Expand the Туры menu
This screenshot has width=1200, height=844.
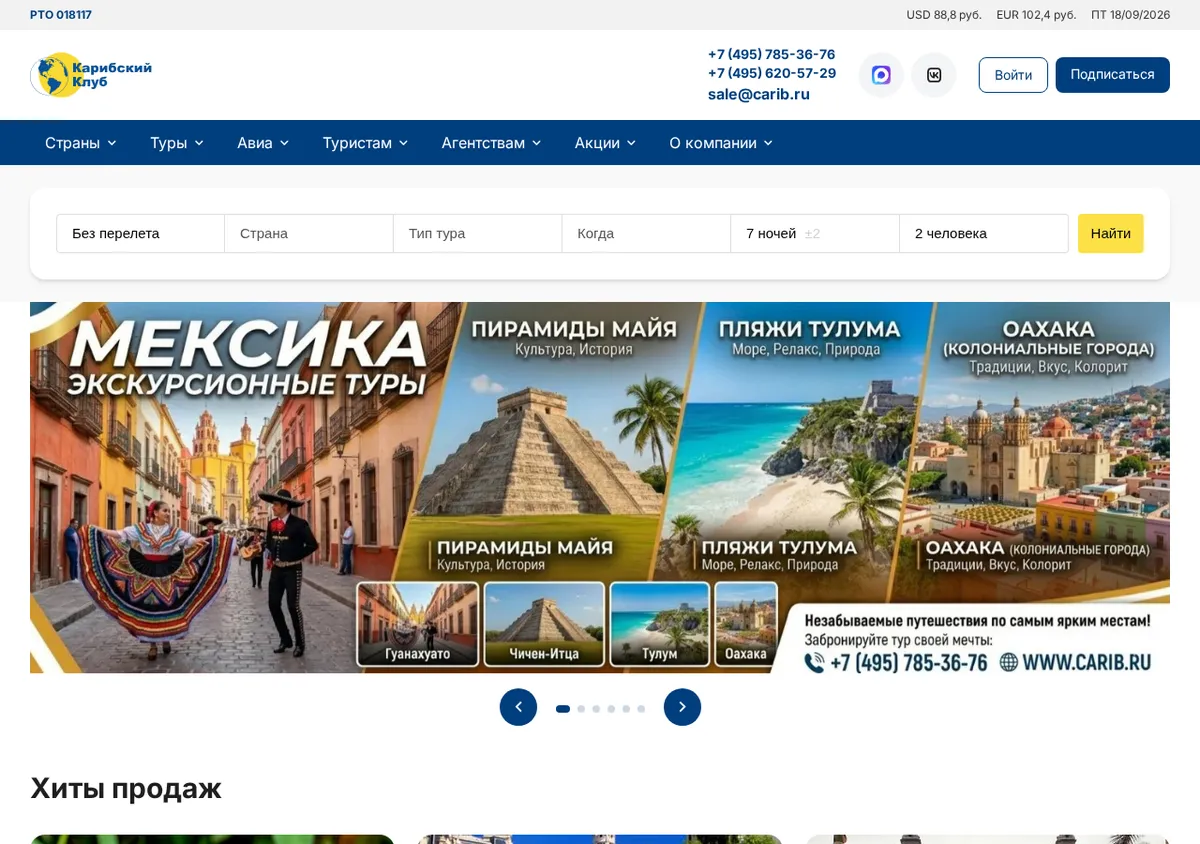coord(177,143)
